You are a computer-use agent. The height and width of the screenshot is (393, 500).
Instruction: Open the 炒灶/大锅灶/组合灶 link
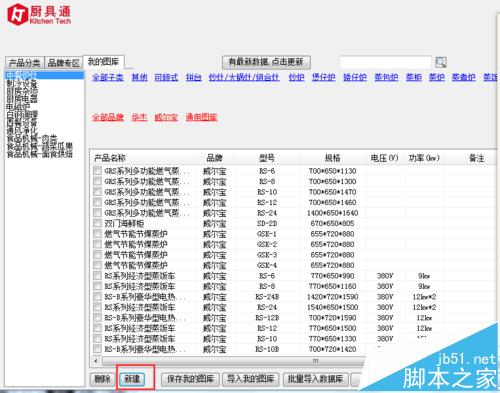pos(244,77)
